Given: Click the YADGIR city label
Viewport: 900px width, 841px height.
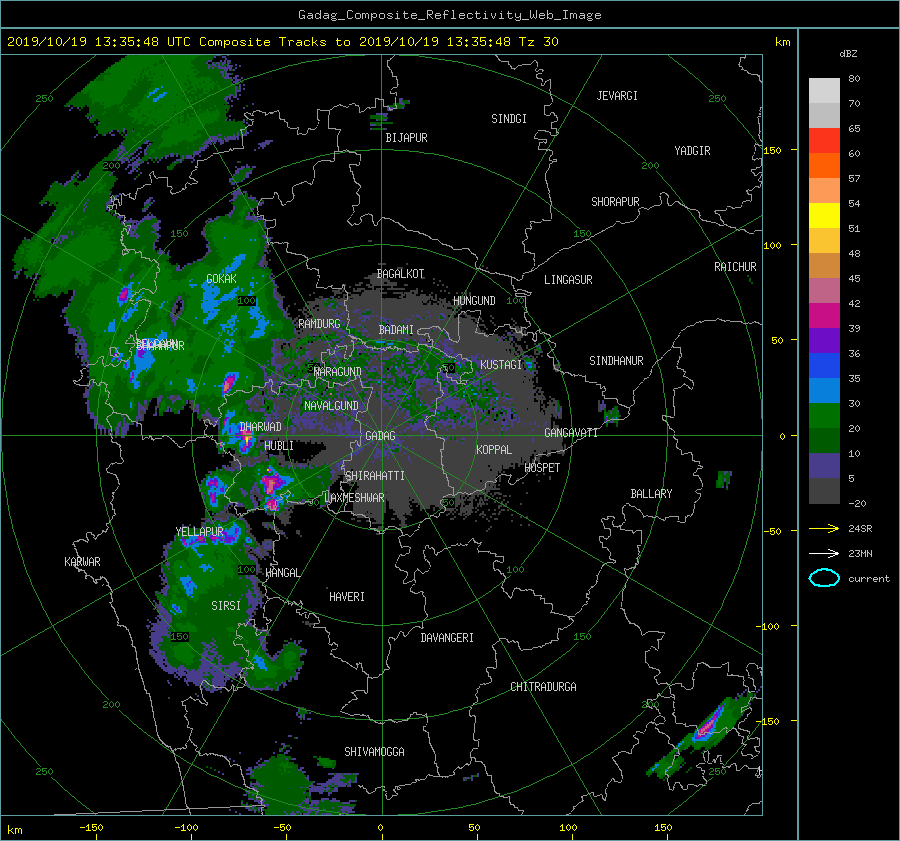Looking at the screenshot, I should point(692,151).
